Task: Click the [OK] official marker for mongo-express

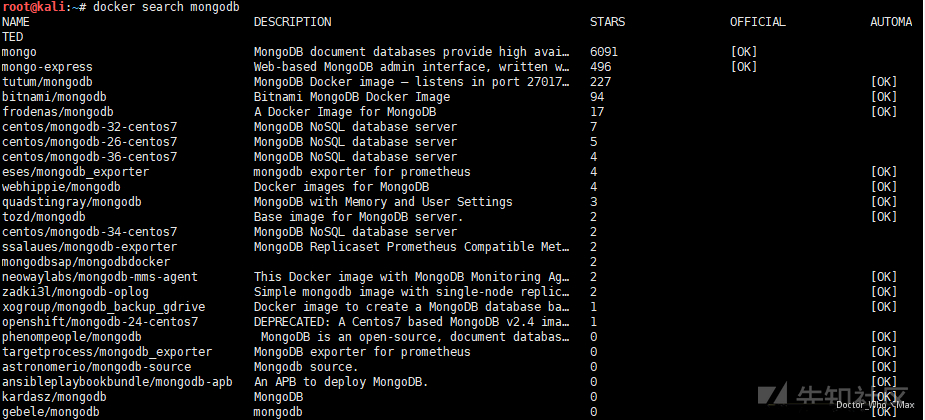Action: pos(744,67)
